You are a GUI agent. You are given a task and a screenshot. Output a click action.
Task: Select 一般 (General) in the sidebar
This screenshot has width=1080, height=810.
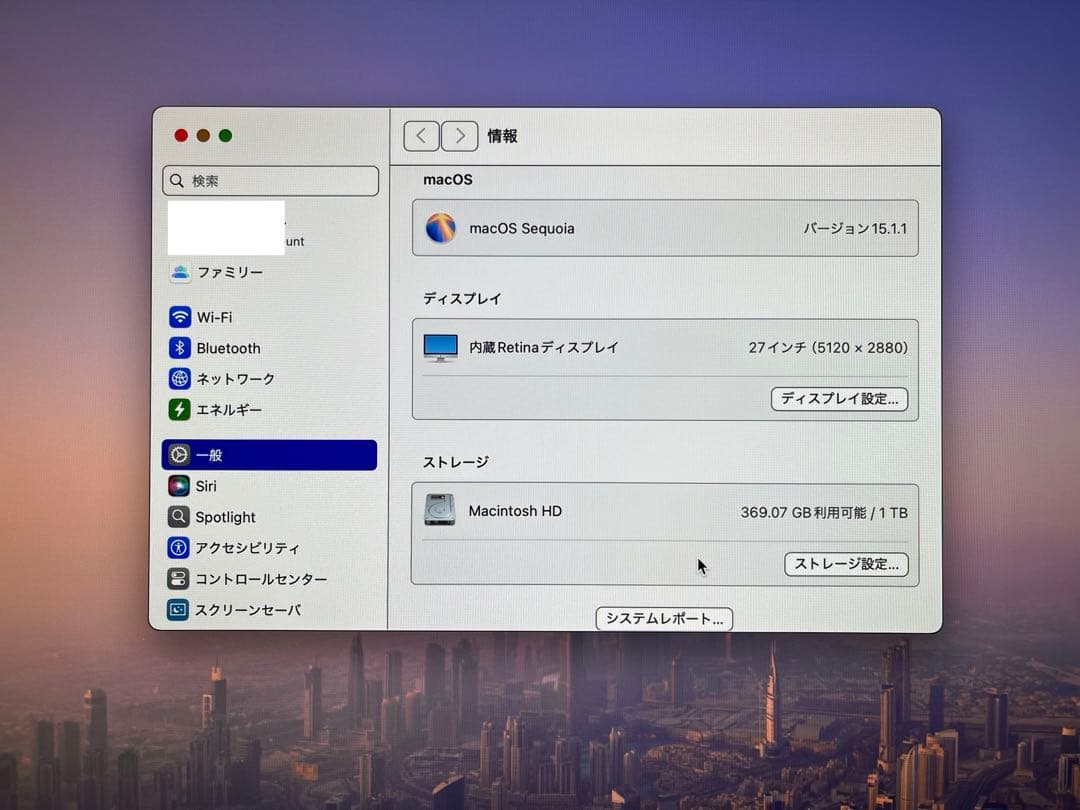[x=210, y=454]
